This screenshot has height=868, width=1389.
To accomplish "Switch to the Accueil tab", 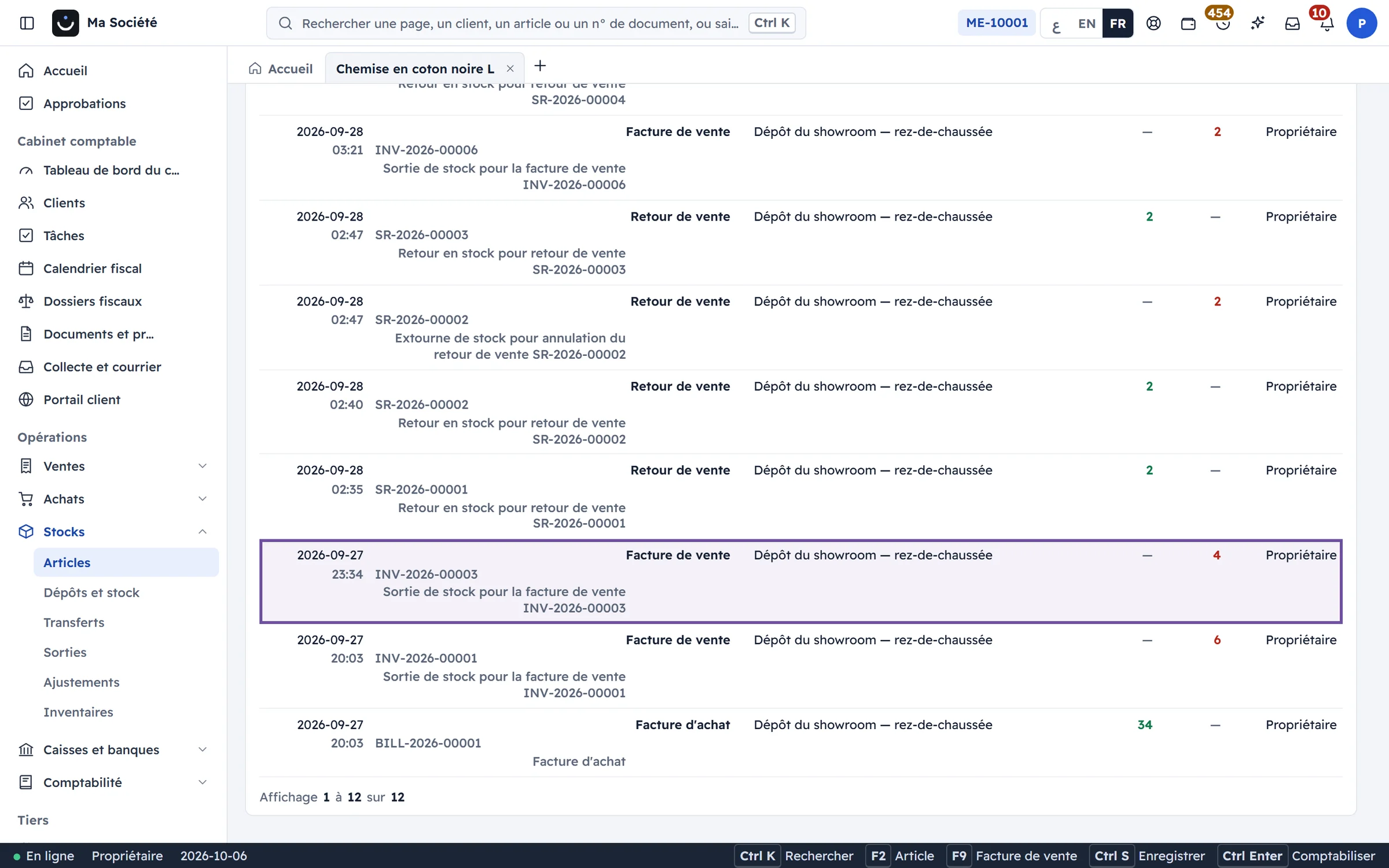I will pyautogui.click(x=281, y=68).
